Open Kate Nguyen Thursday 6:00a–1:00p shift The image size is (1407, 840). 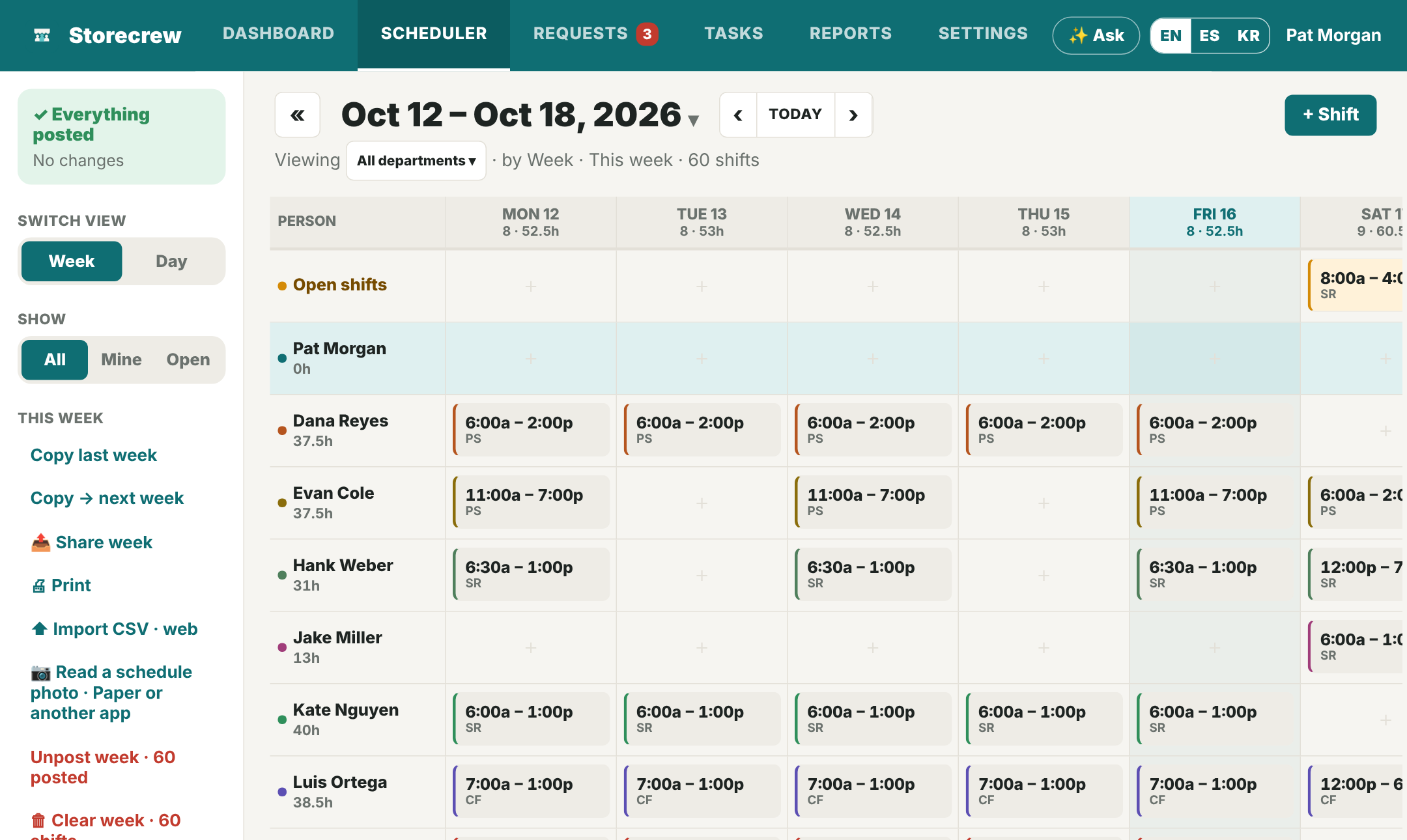pyautogui.click(x=1044, y=719)
